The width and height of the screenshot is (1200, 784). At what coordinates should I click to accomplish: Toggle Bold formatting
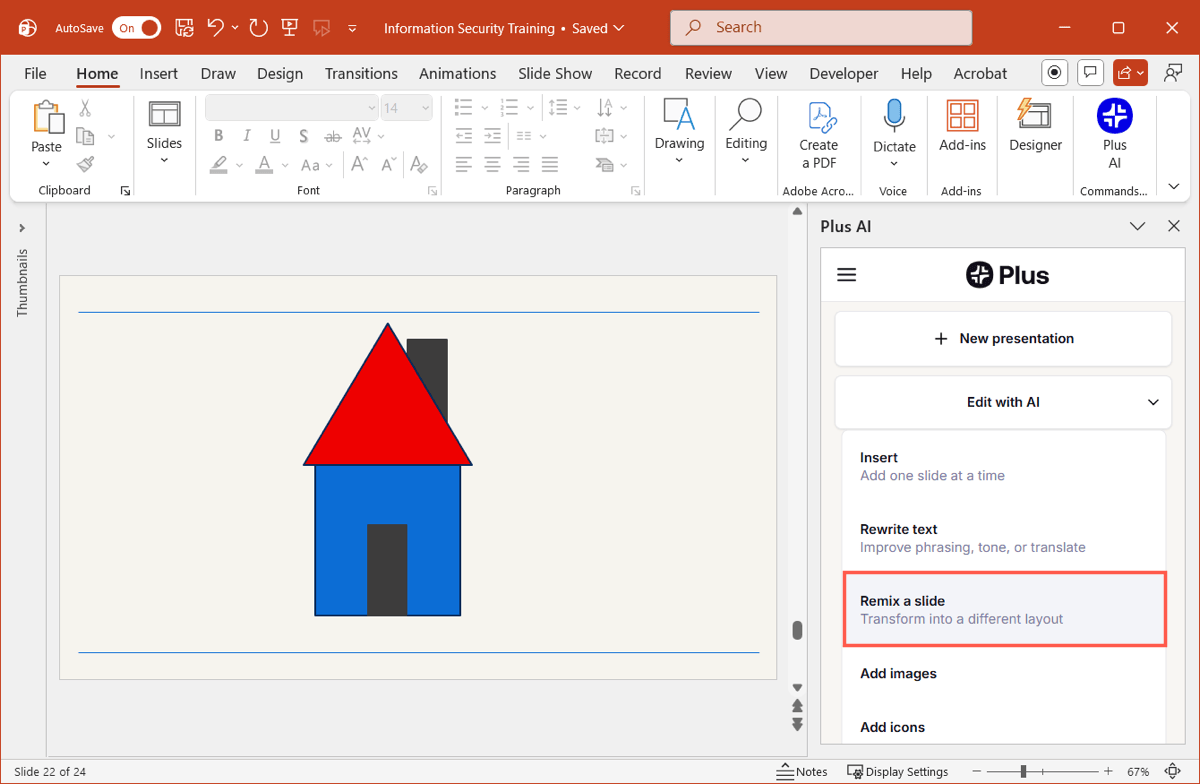pyautogui.click(x=219, y=137)
